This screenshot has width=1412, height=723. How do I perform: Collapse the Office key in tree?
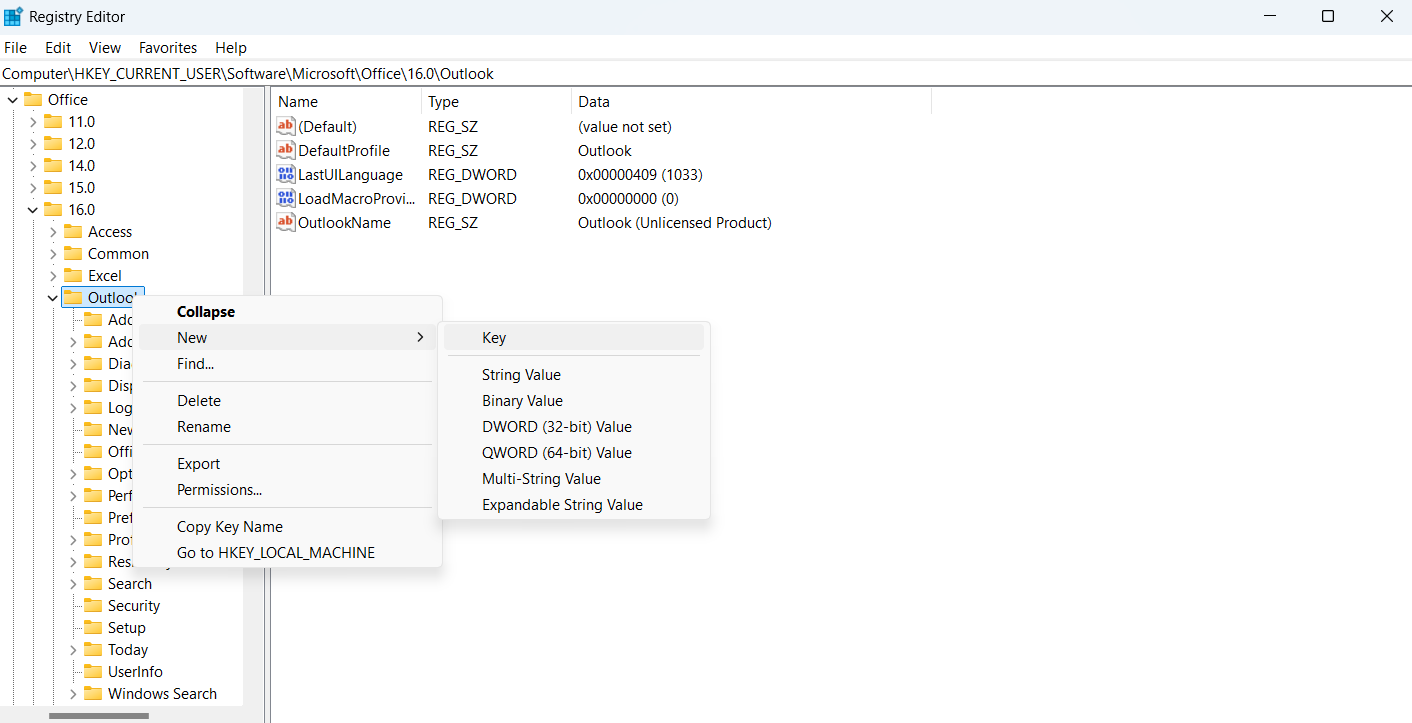click(12, 99)
